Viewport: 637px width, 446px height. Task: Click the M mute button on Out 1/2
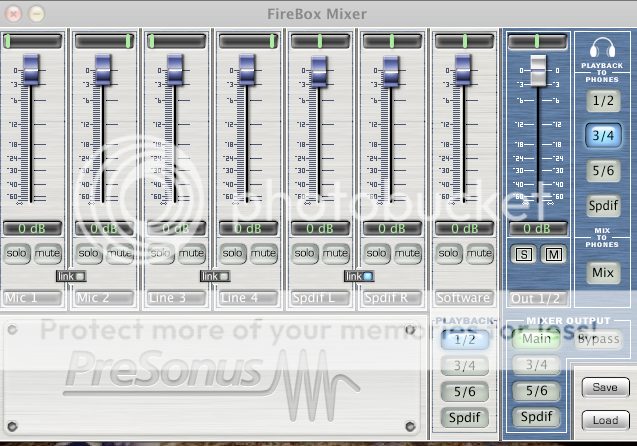554,255
